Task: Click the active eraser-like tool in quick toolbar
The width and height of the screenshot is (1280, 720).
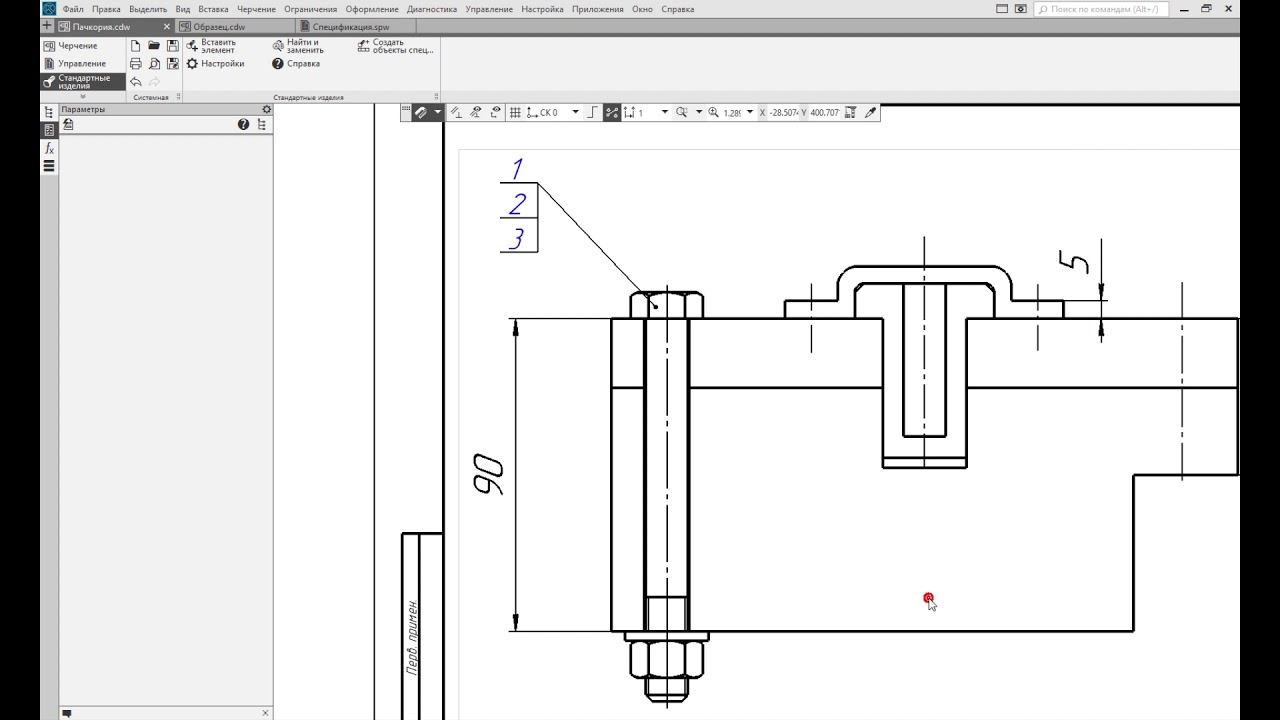Action: [x=421, y=113]
